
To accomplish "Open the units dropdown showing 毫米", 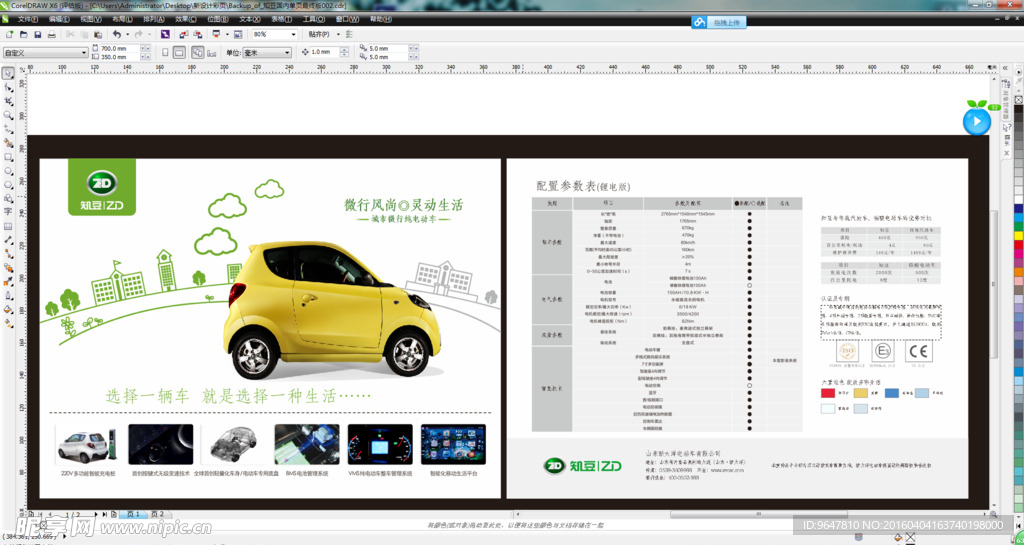I will pyautogui.click(x=289, y=52).
